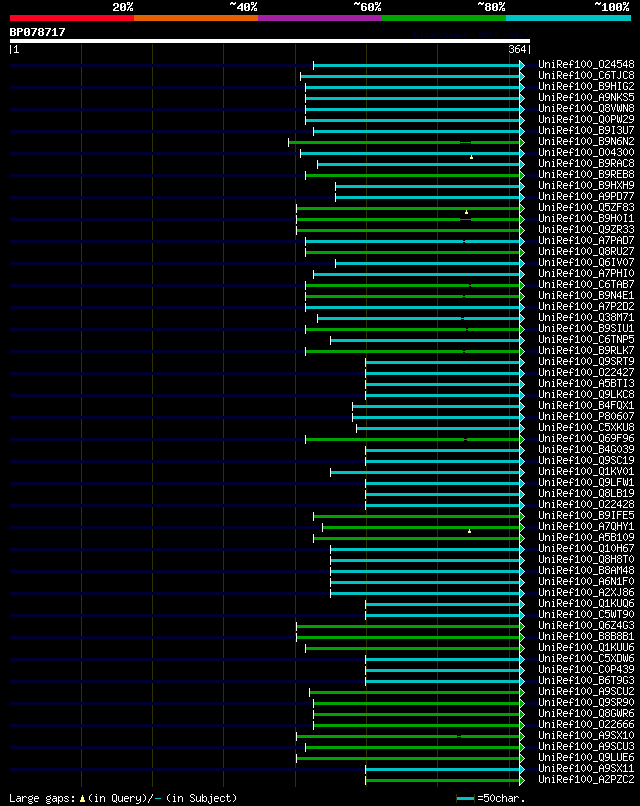Click the Large gaps legend text
The image size is (640, 806).
(43, 798)
